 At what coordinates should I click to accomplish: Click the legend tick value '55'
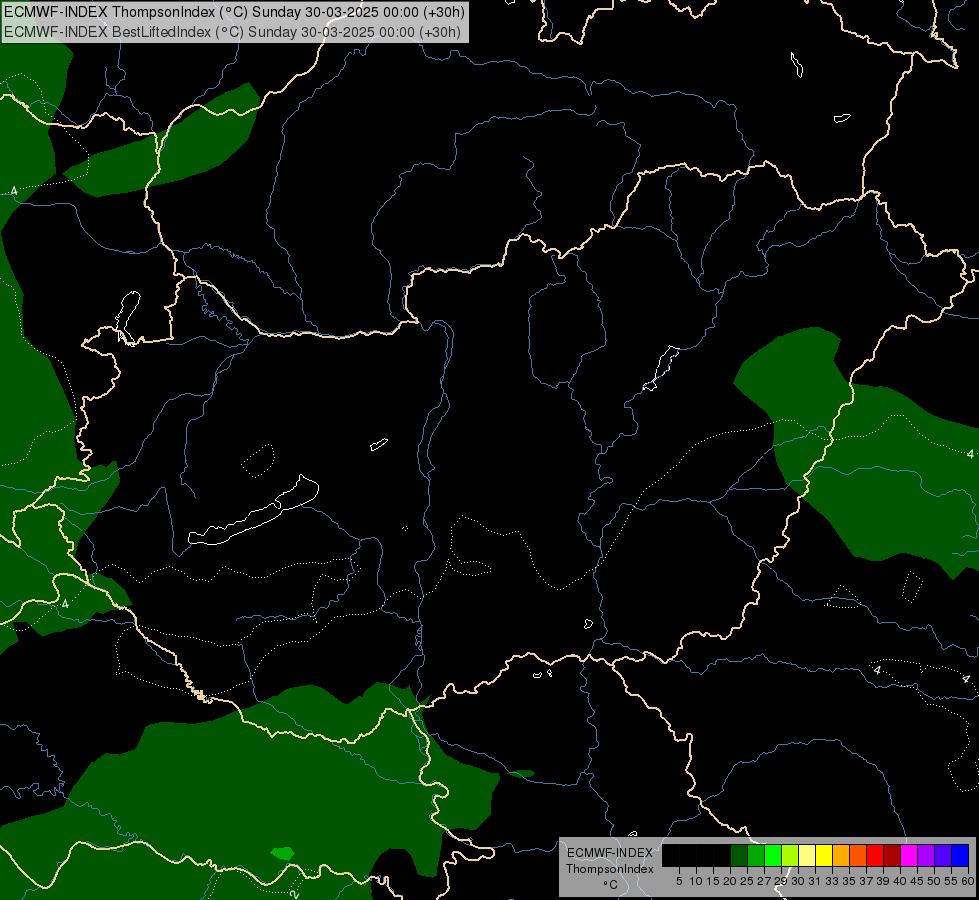tap(951, 881)
